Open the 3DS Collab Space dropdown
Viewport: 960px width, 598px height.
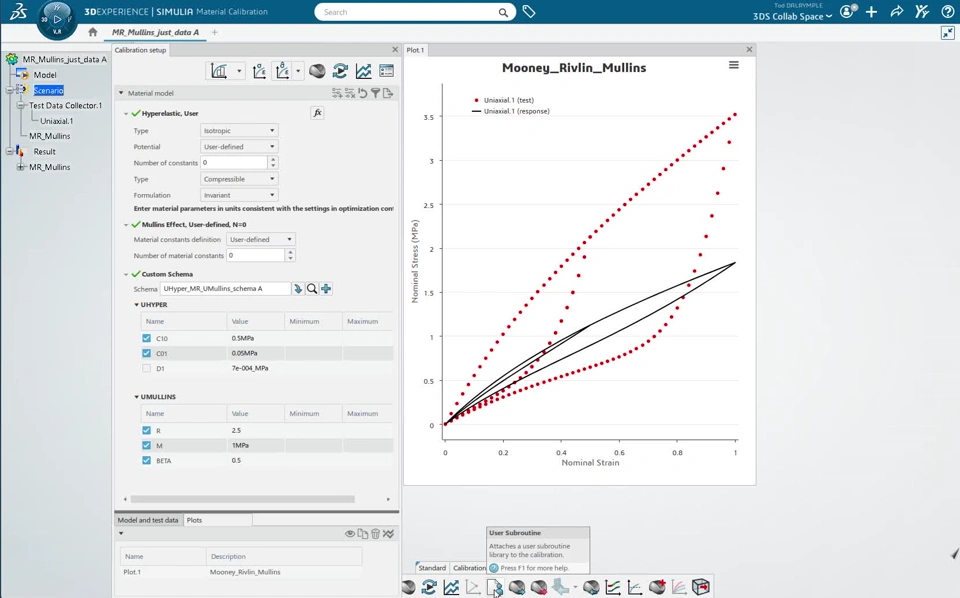point(792,17)
